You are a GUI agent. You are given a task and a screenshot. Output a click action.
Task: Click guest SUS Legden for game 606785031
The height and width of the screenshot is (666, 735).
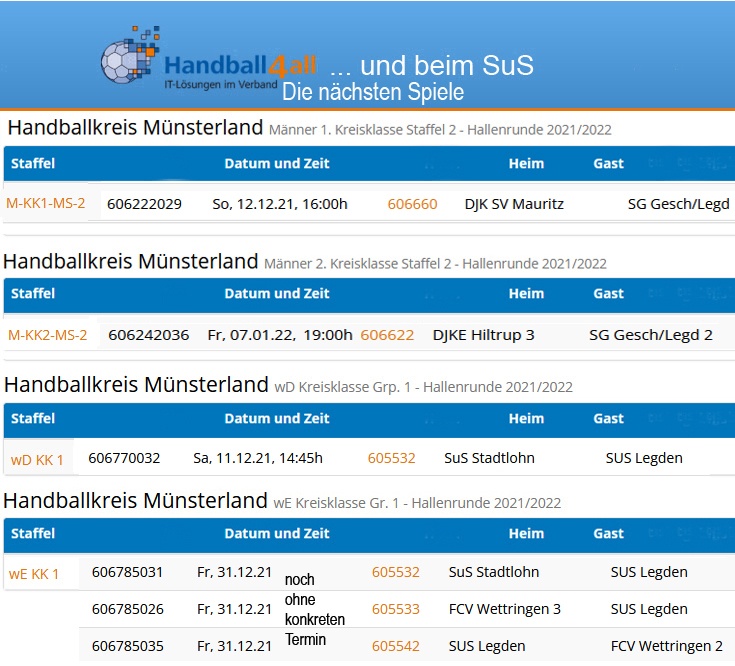tap(649, 572)
